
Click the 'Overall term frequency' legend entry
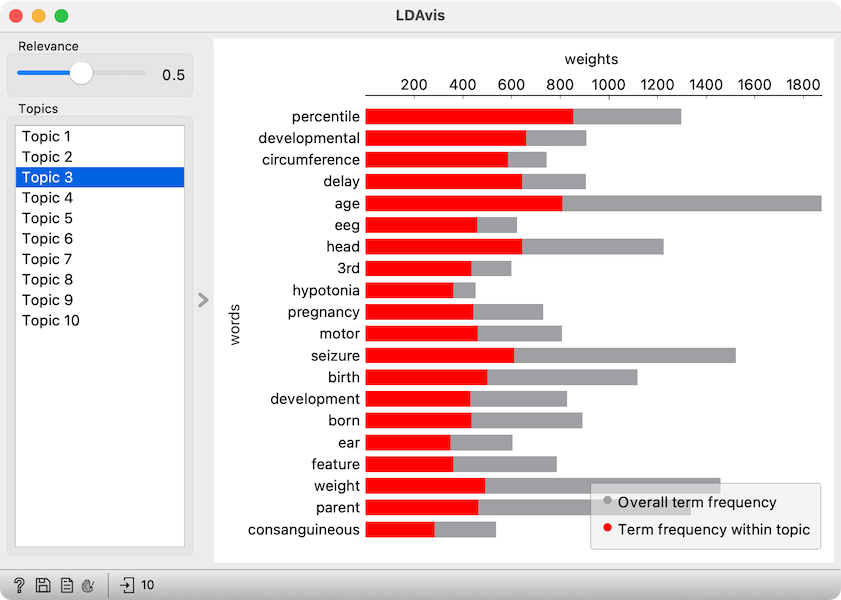(x=690, y=502)
